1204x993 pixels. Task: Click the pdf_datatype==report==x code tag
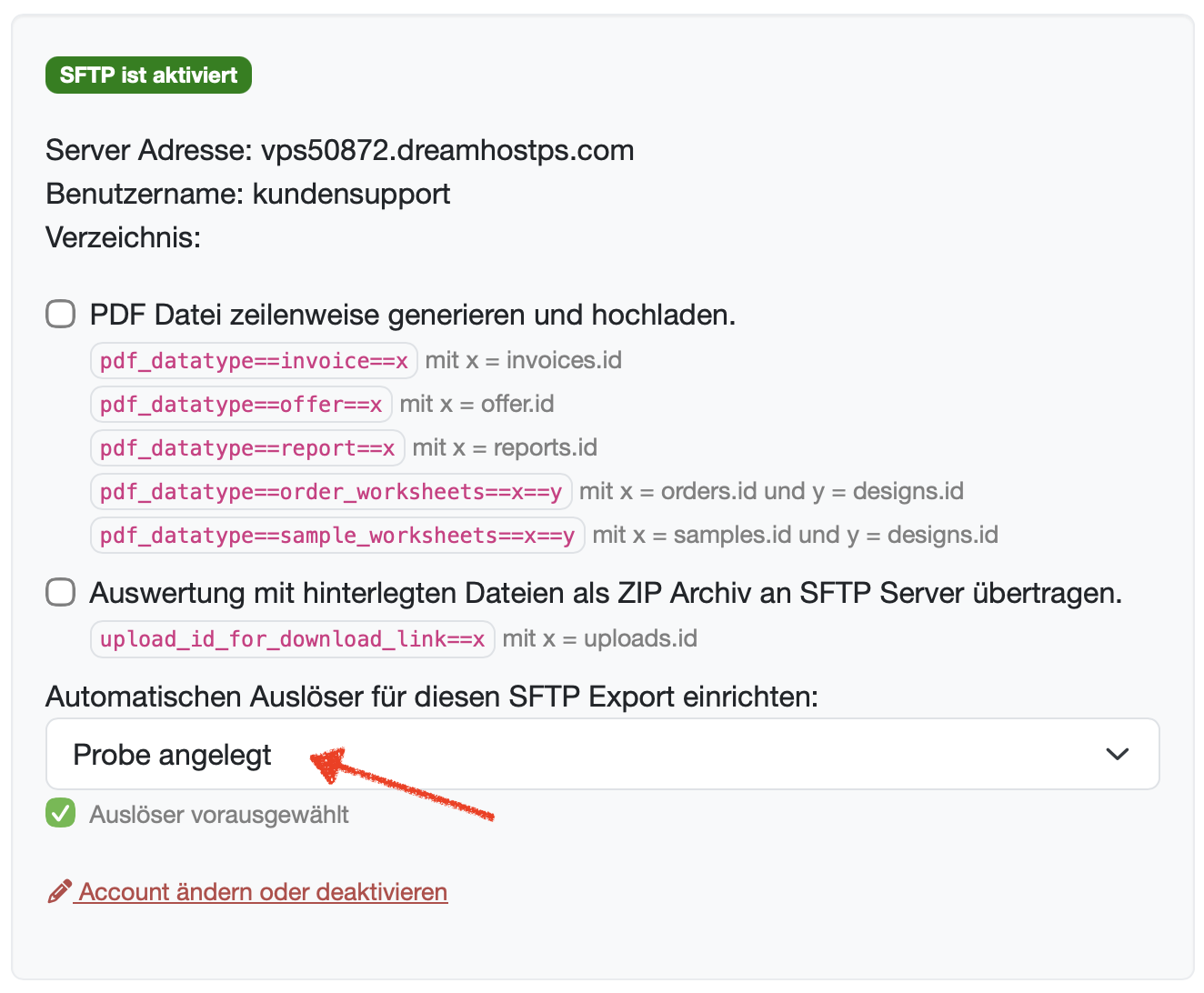click(247, 447)
